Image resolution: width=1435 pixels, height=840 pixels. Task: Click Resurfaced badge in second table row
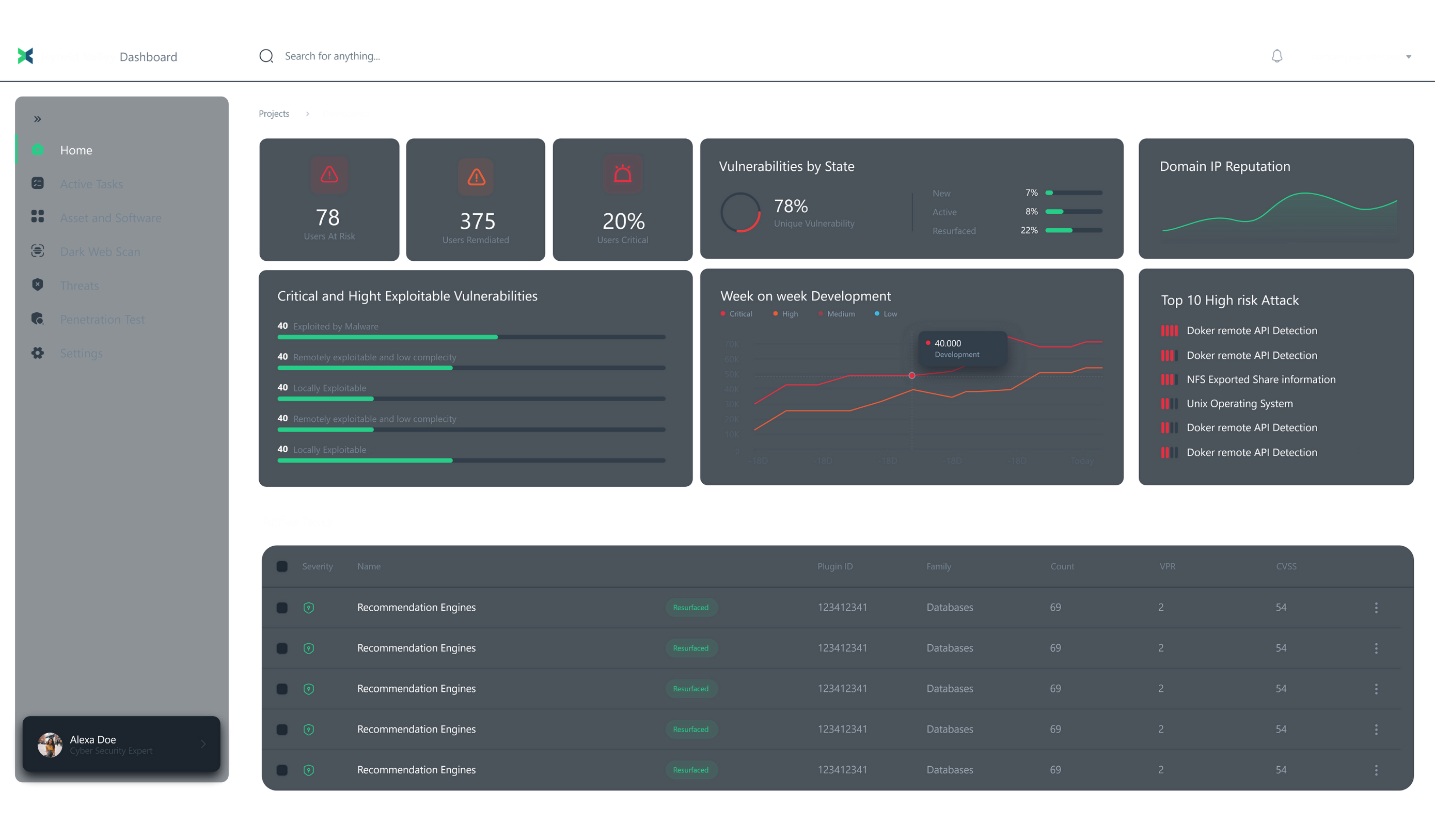(x=691, y=648)
